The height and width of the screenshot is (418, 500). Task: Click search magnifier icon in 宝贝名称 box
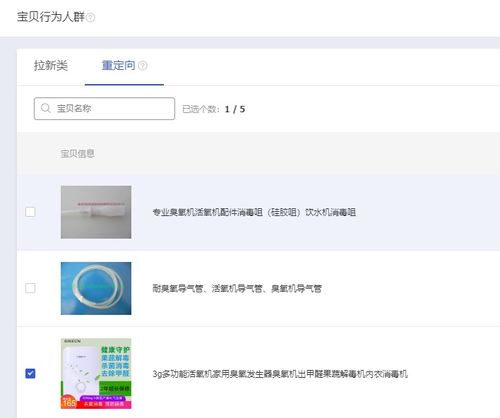coord(45,108)
